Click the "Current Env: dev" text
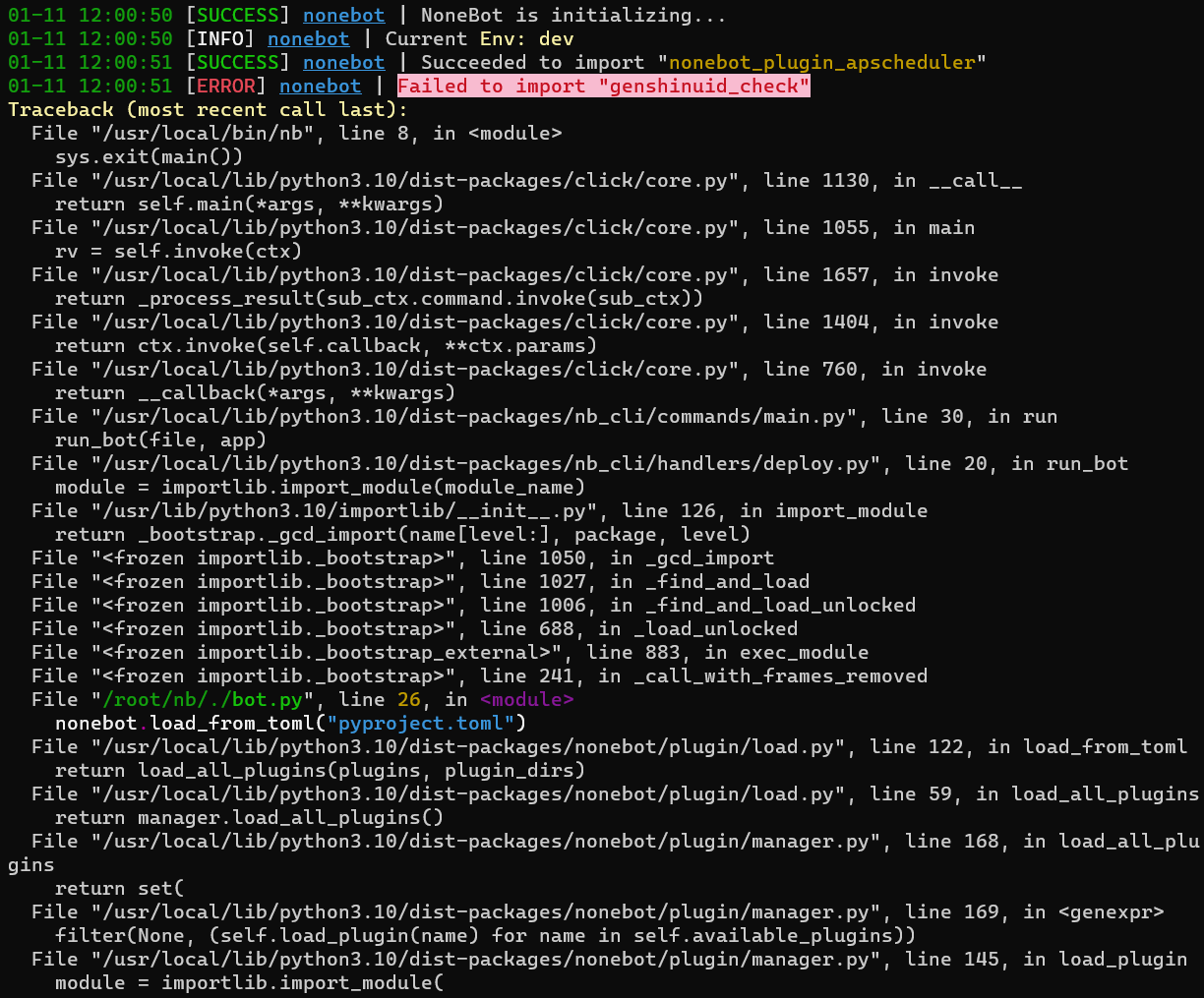1204x998 pixels. [x=479, y=38]
